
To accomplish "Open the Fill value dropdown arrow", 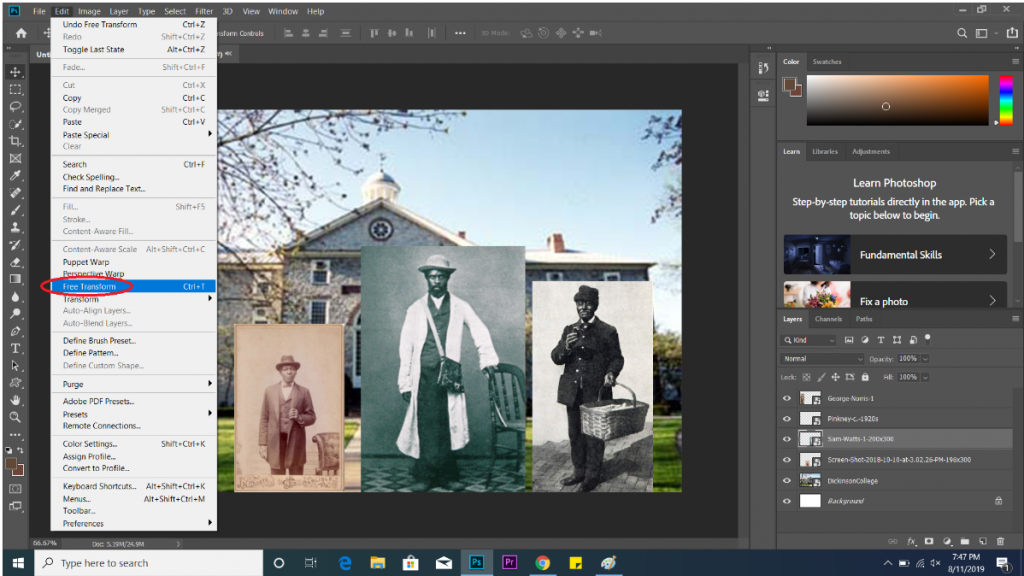I will point(925,377).
